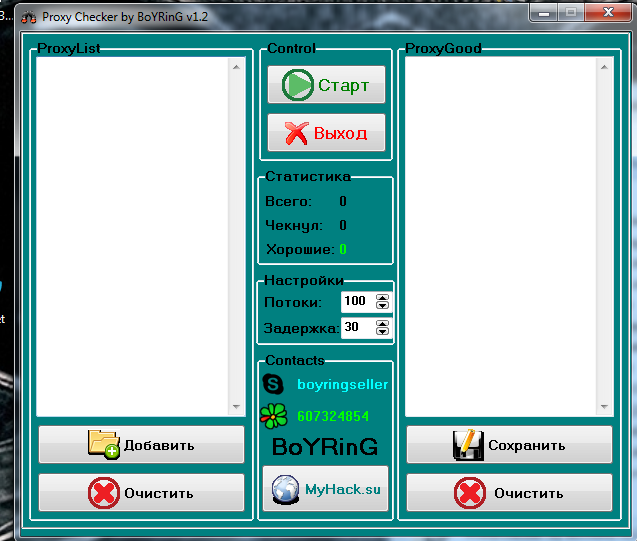Click the red cross icon under ProxyList
Image resolution: width=637 pixels, height=541 pixels.
pos(104,493)
